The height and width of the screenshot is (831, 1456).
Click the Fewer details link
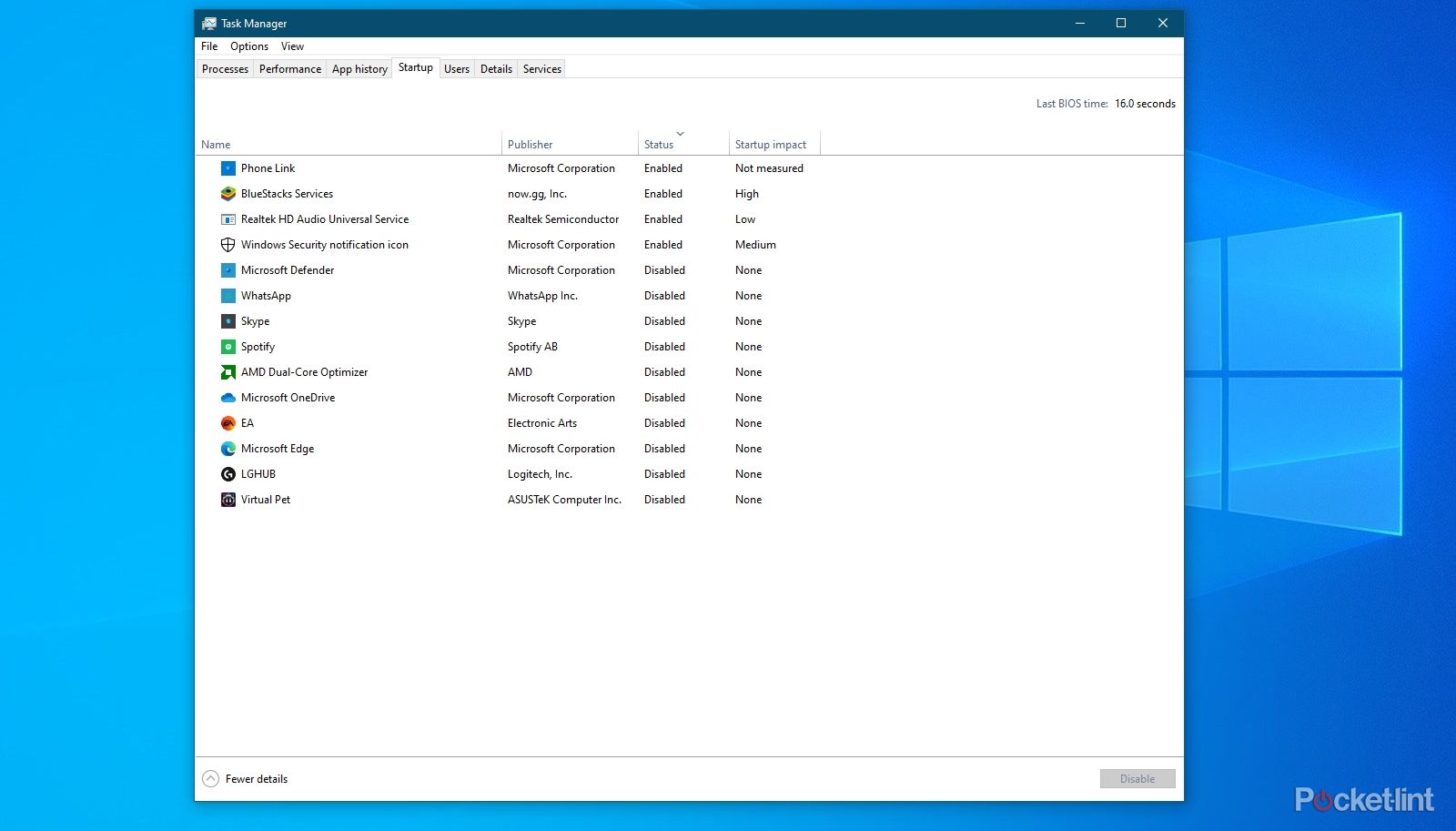tap(257, 779)
